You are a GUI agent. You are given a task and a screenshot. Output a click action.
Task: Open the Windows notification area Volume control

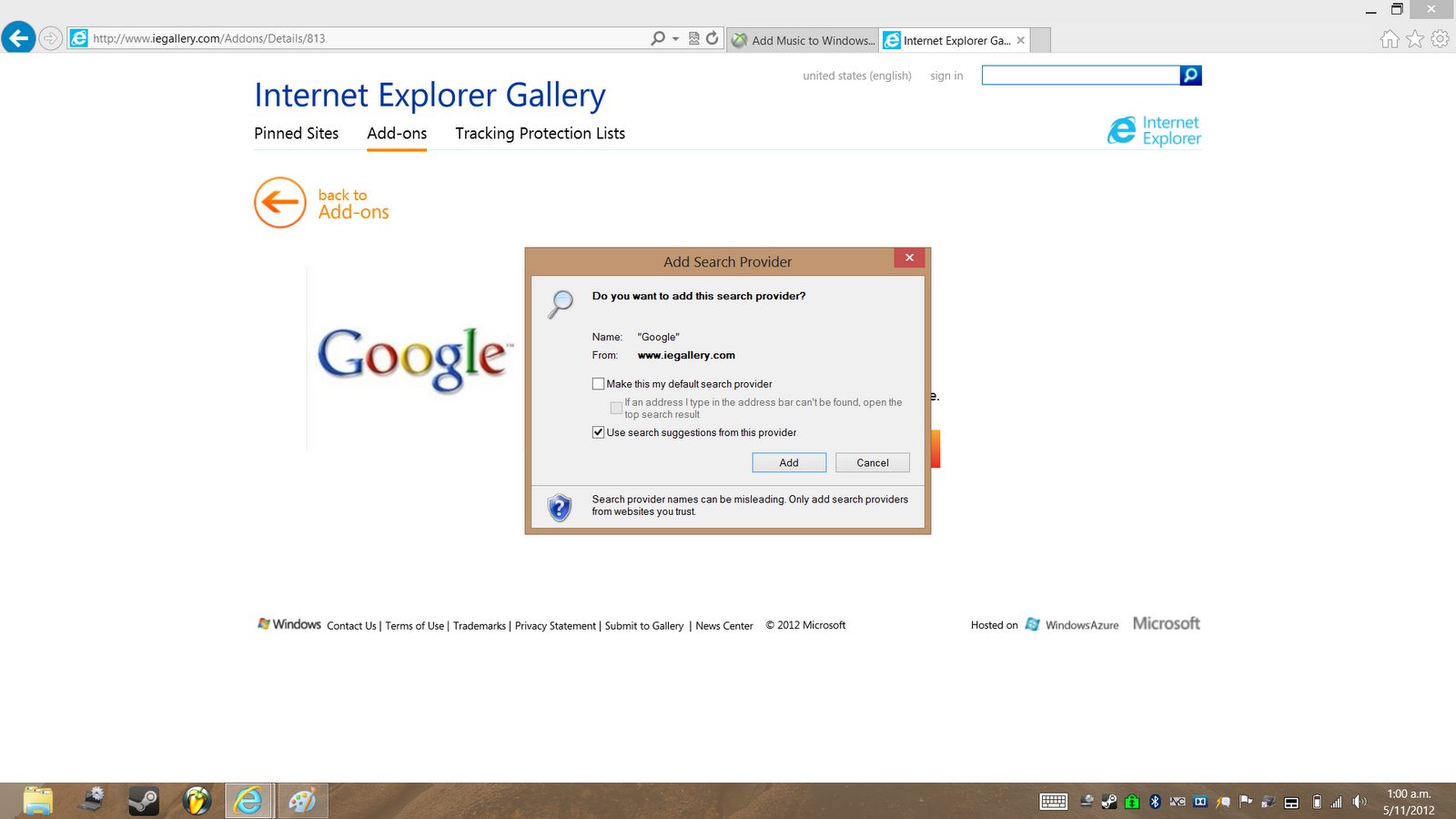(x=1361, y=802)
